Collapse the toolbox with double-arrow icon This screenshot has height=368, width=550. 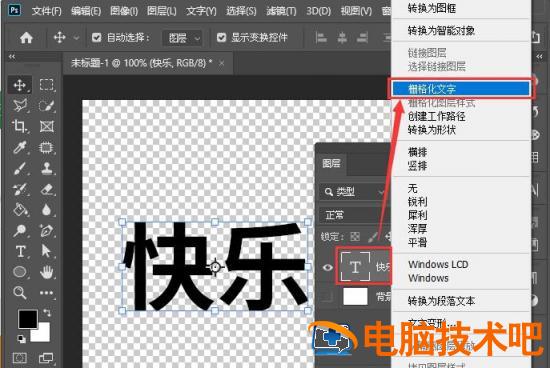click(x=12, y=56)
